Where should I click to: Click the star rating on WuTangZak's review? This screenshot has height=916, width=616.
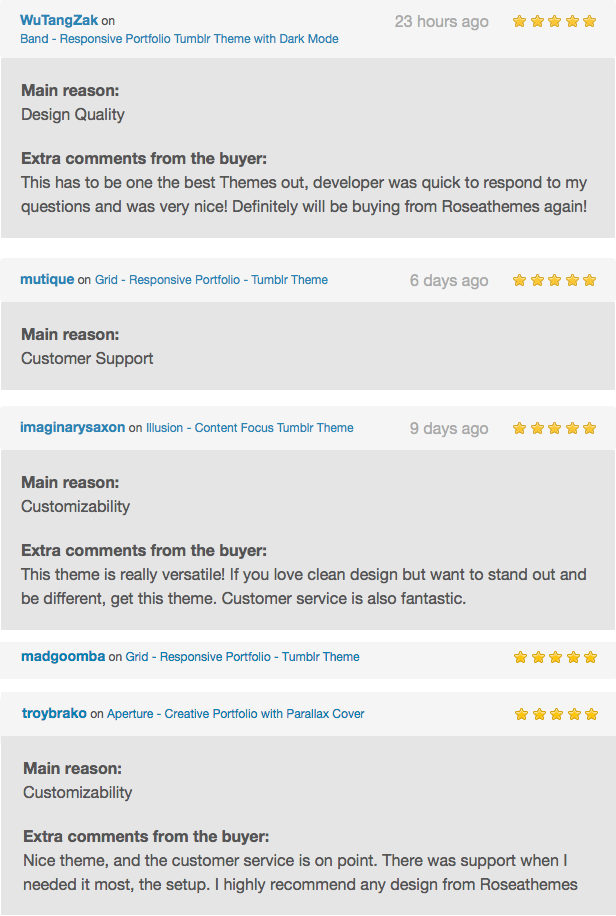pos(554,21)
